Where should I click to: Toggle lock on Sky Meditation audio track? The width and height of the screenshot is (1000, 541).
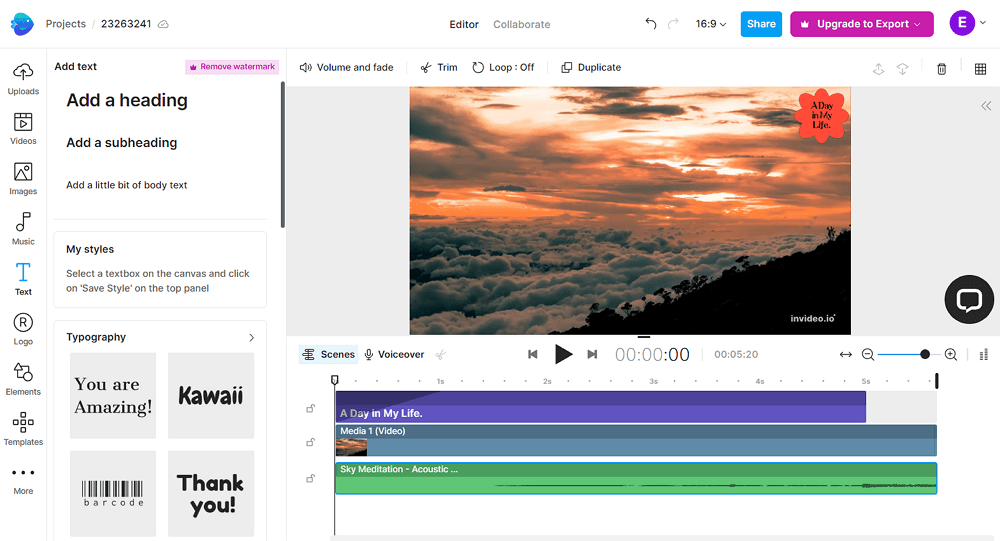(311, 478)
